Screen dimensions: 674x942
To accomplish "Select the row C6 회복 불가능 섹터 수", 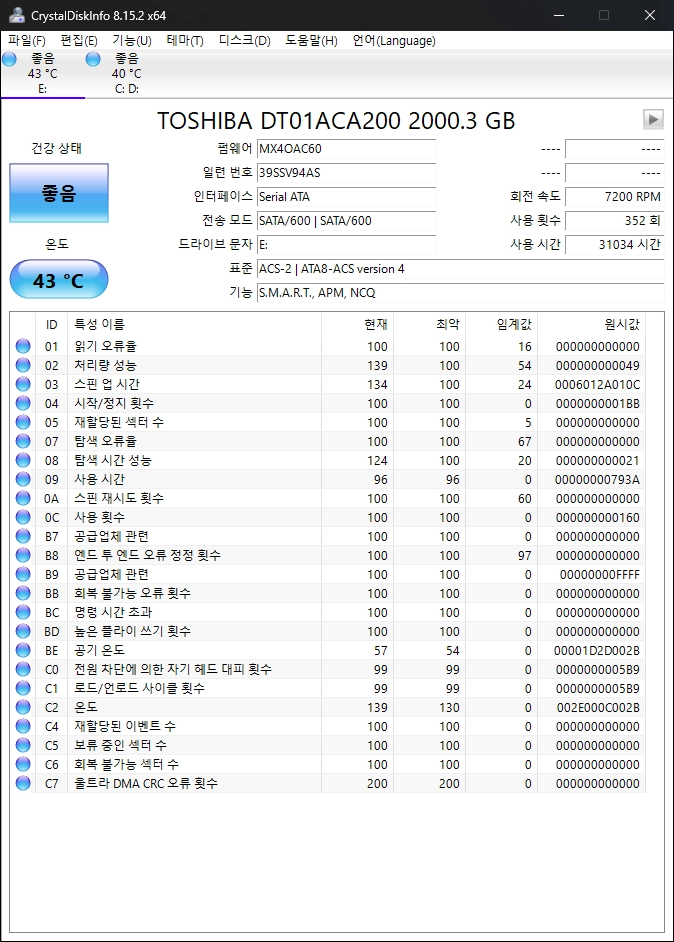I will coord(328,764).
